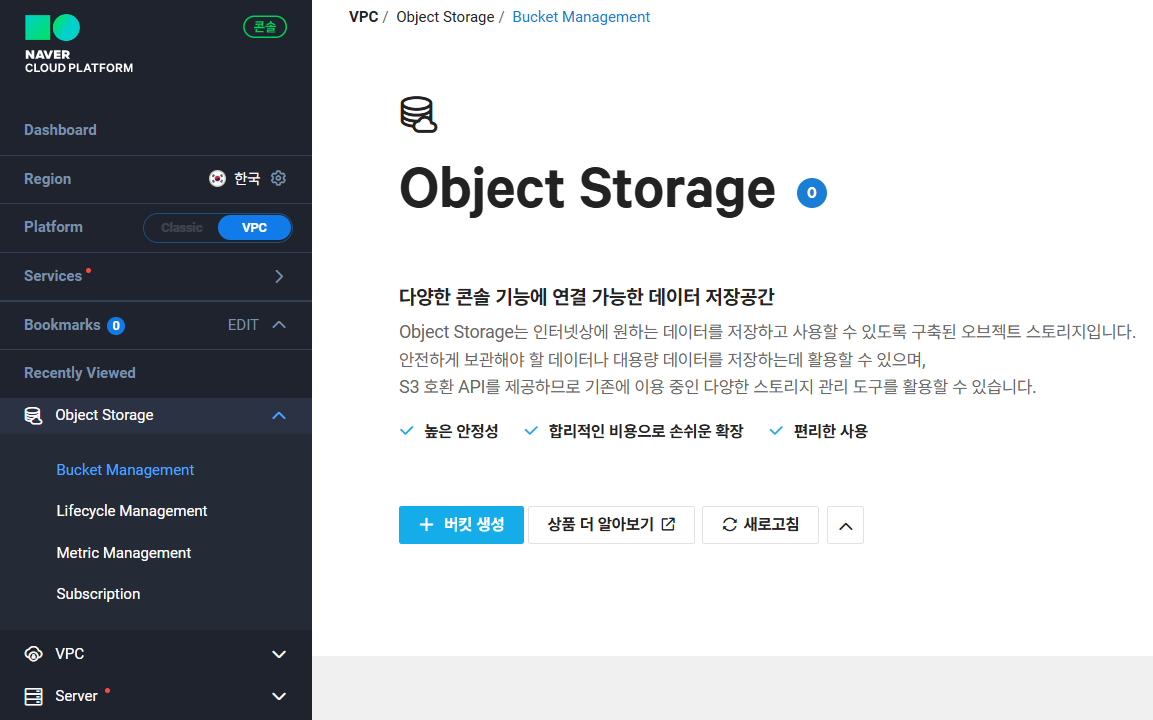Click the large Object Storage database icon
Screen dimensions: 1153x720
click(x=418, y=115)
